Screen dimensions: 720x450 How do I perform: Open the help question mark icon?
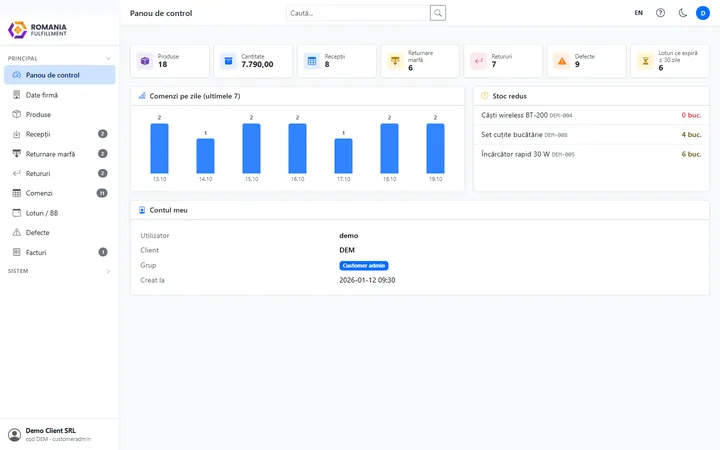click(660, 13)
